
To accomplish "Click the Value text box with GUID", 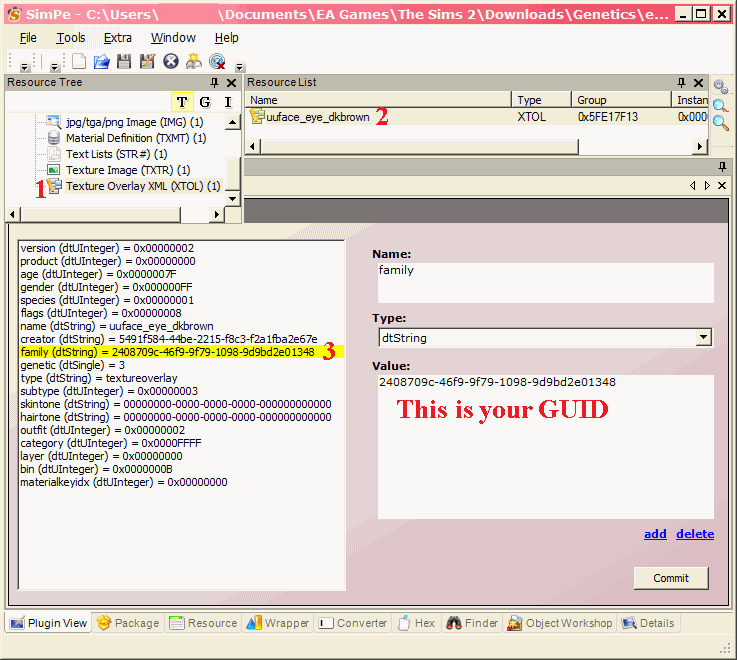I will [546, 447].
